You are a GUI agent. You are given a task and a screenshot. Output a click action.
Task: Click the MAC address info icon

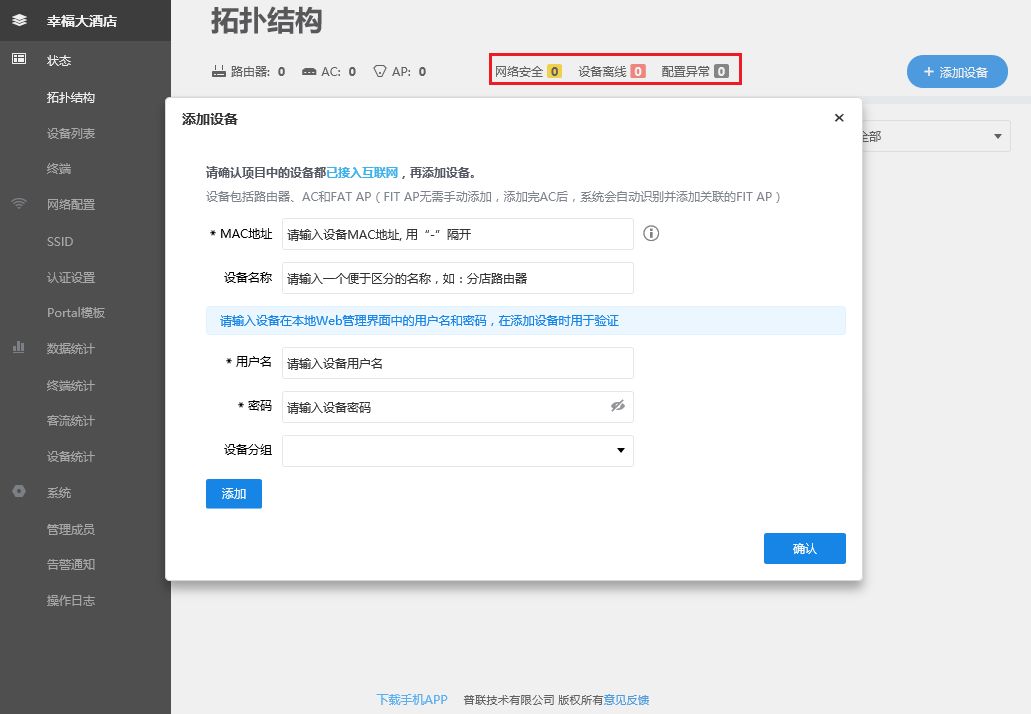[651, 233]
